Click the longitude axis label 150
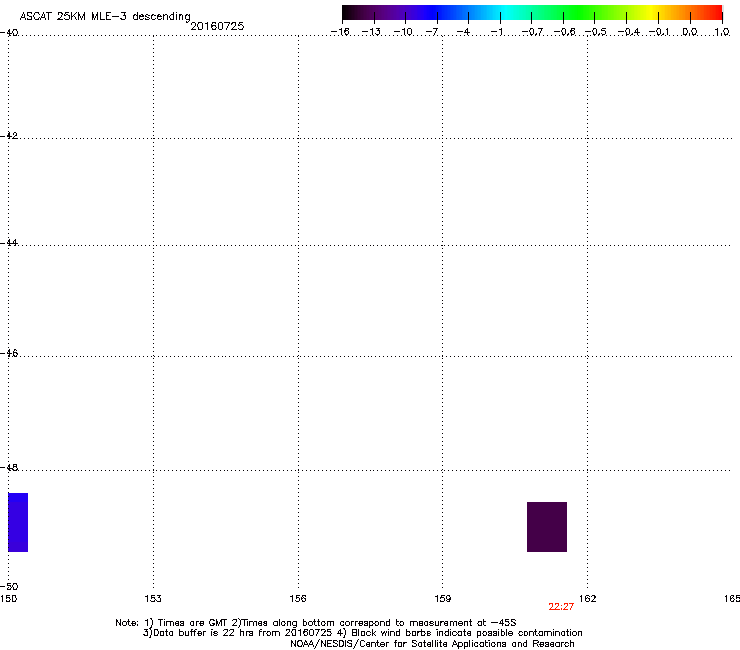The height and width of the screenshot is (650, 740). pyautogui.click(x=8, y=599)
